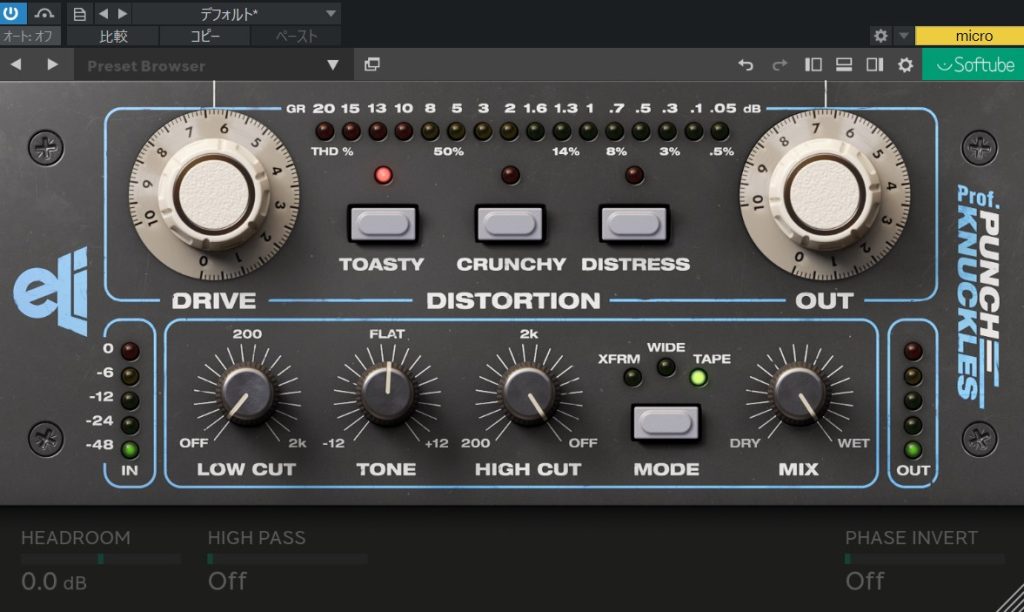The image size is (1024, 612).
Task: Open Softube plugin settings gear
Action: 905,65
